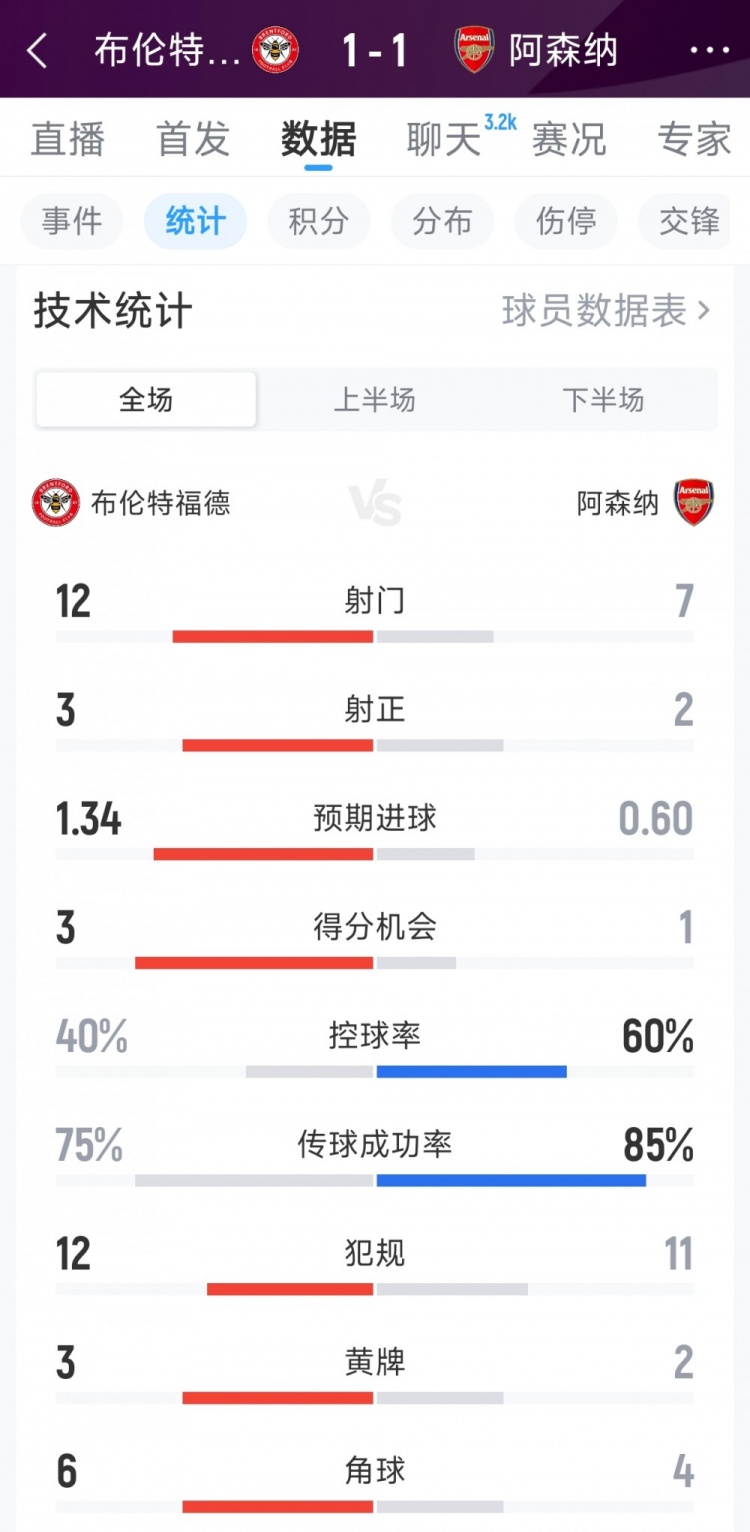This screenshot has height=1532, width=750.
Task: Tap the arrow next to 球员数据表
Action: 702,312
